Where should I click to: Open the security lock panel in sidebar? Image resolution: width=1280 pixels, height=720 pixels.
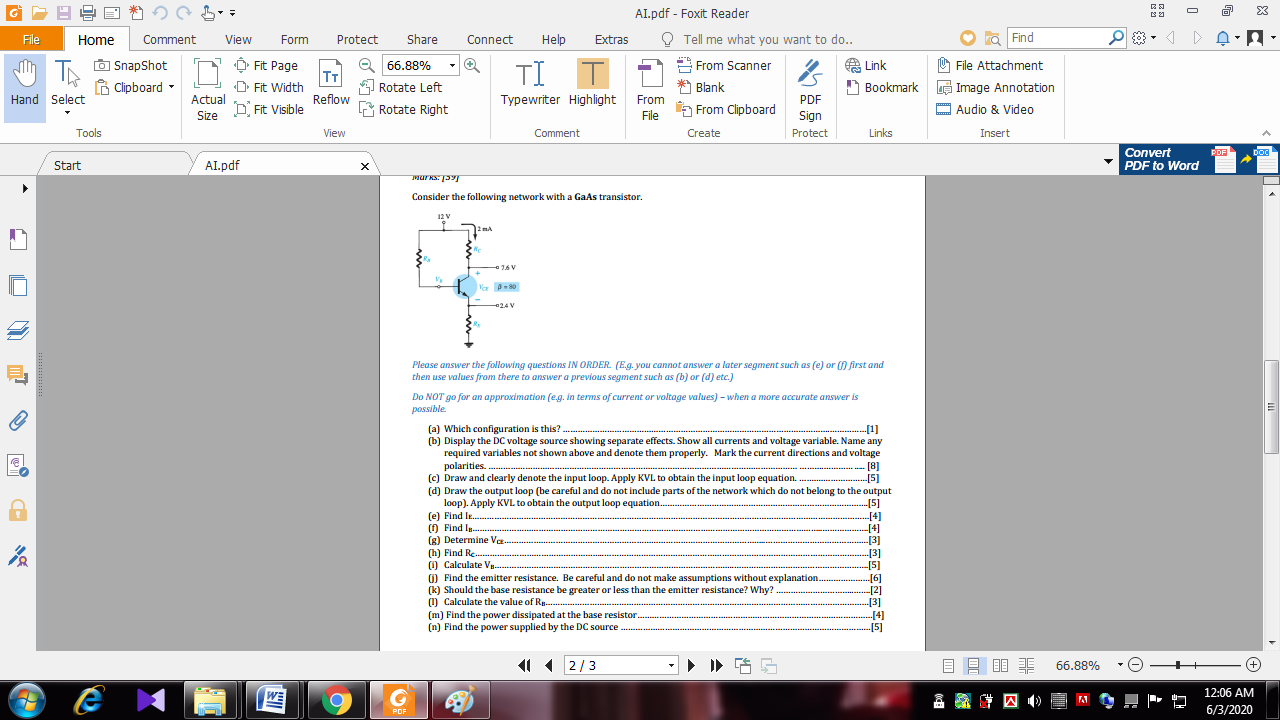pos(18,510)
